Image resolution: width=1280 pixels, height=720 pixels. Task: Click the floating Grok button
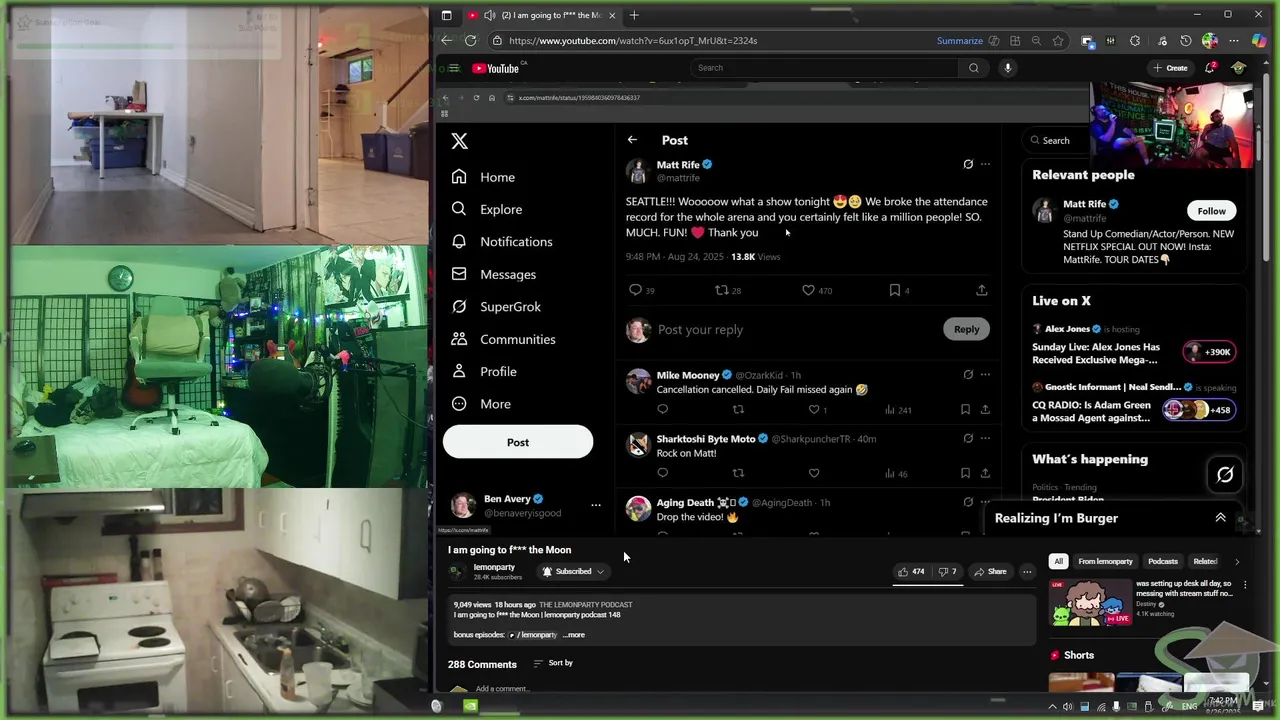click(x=1225, y=475)
